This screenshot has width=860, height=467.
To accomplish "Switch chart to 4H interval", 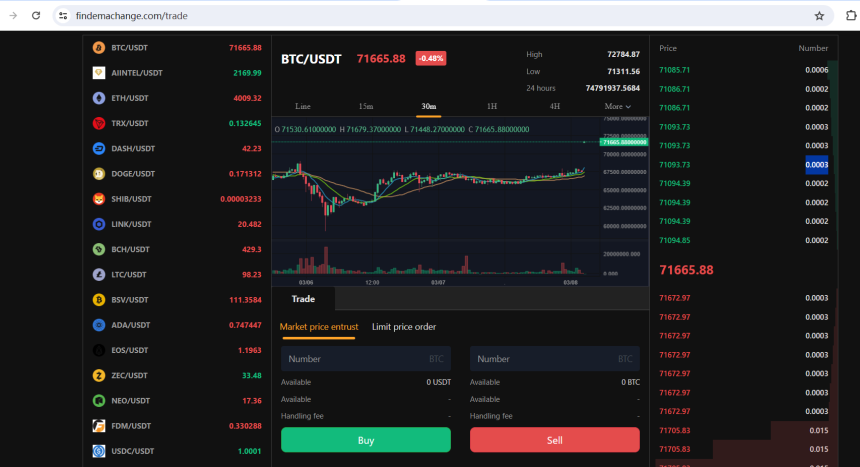I will click(x=554, y=106).
